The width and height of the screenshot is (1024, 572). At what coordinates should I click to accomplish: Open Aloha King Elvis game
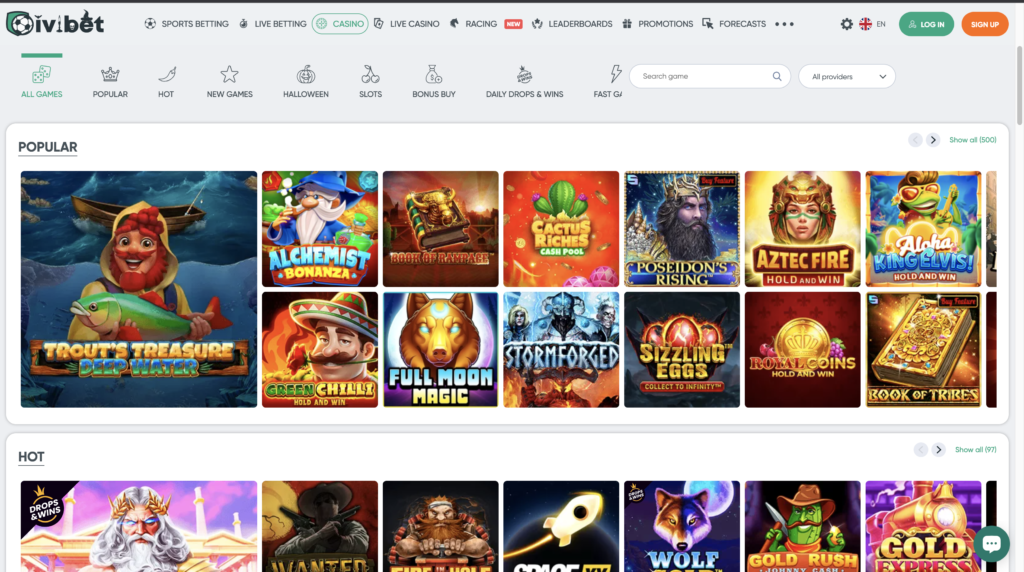click(x=923, y=229)
